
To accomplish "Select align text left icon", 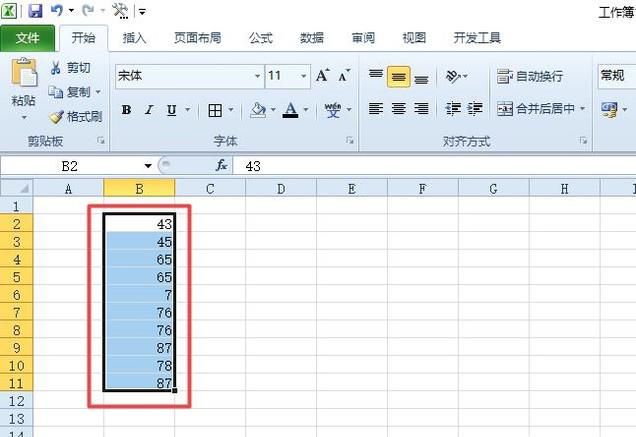I will pos(376,109).
